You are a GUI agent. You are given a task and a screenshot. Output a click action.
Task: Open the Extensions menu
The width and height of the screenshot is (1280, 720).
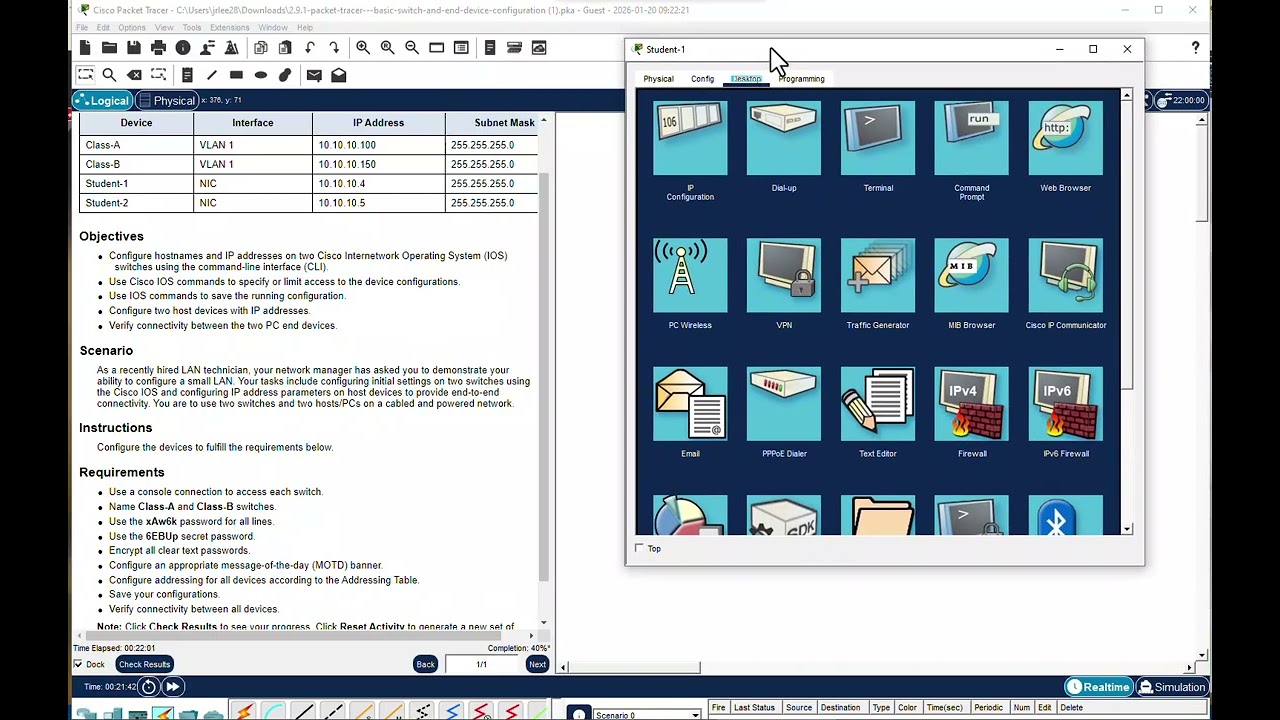230,27
